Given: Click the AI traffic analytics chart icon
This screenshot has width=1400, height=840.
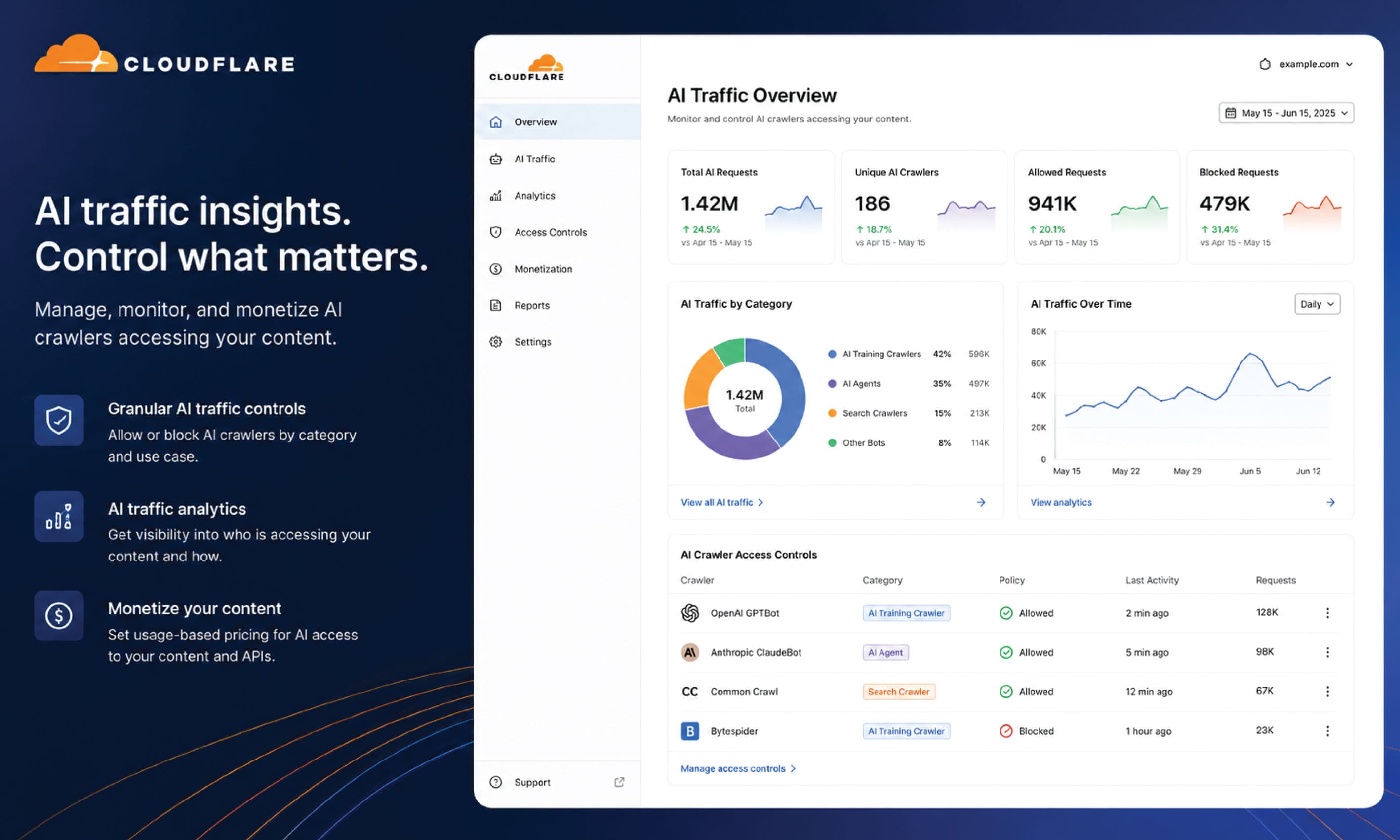Looking at the screenshot, I should click(59, 516).
